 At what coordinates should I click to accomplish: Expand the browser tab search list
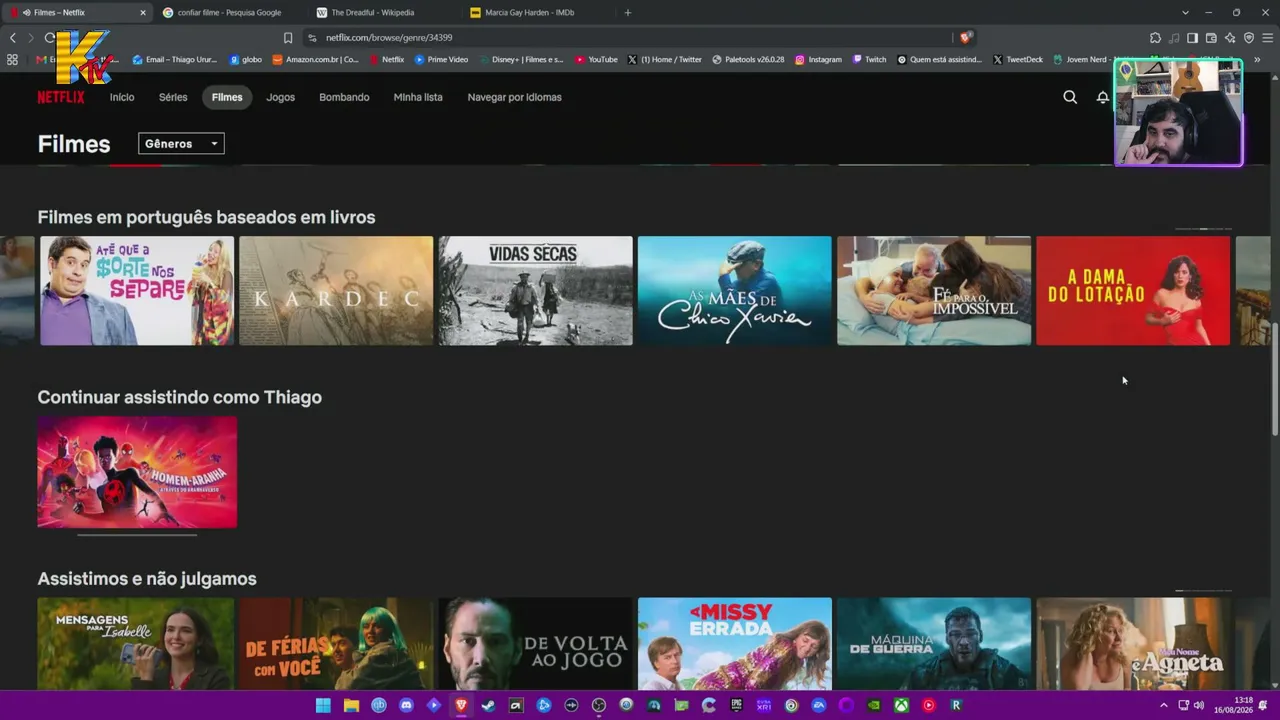tap(1185, 13)
